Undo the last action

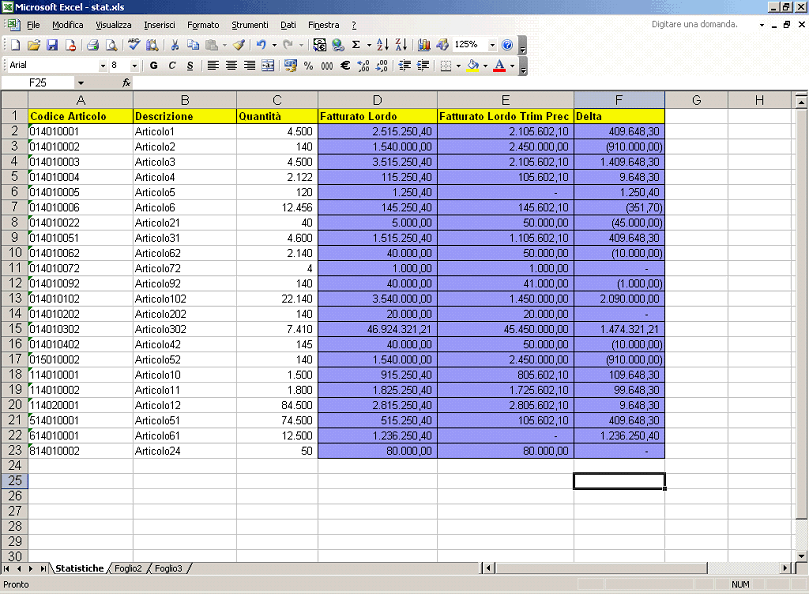(x=261, y=45)
